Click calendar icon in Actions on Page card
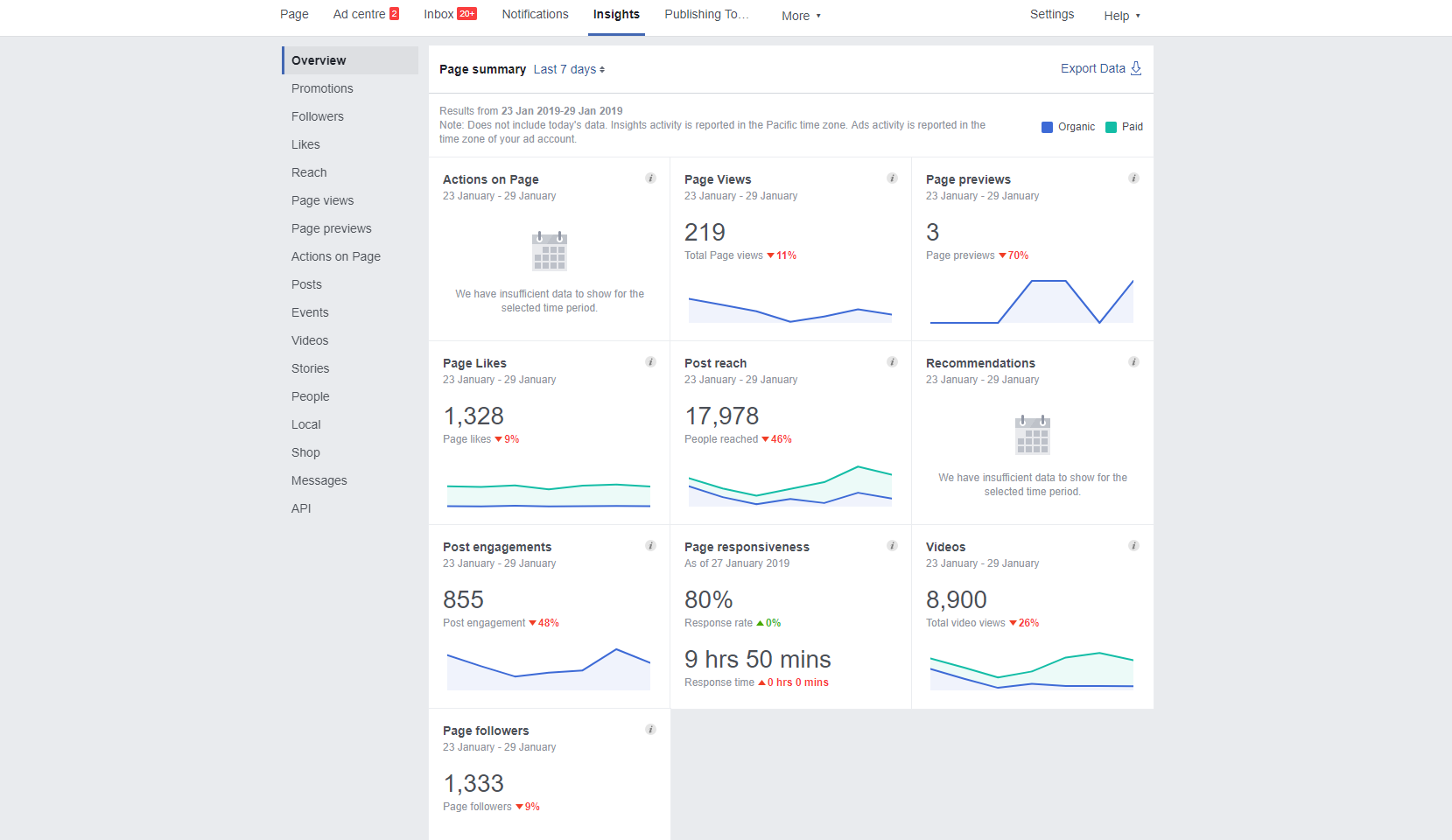The height and width of the screenshot is (840, 1452). tap(550, 251)
